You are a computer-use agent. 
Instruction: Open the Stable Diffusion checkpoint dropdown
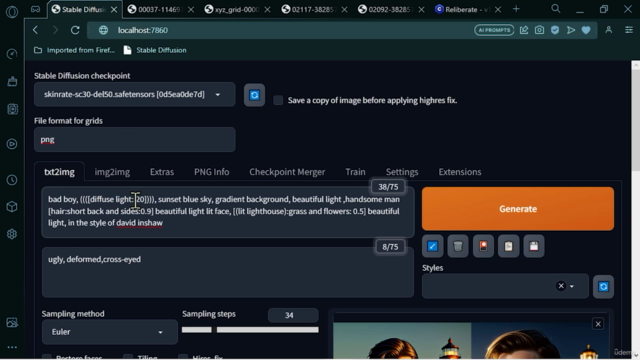(x=135, y=94)
